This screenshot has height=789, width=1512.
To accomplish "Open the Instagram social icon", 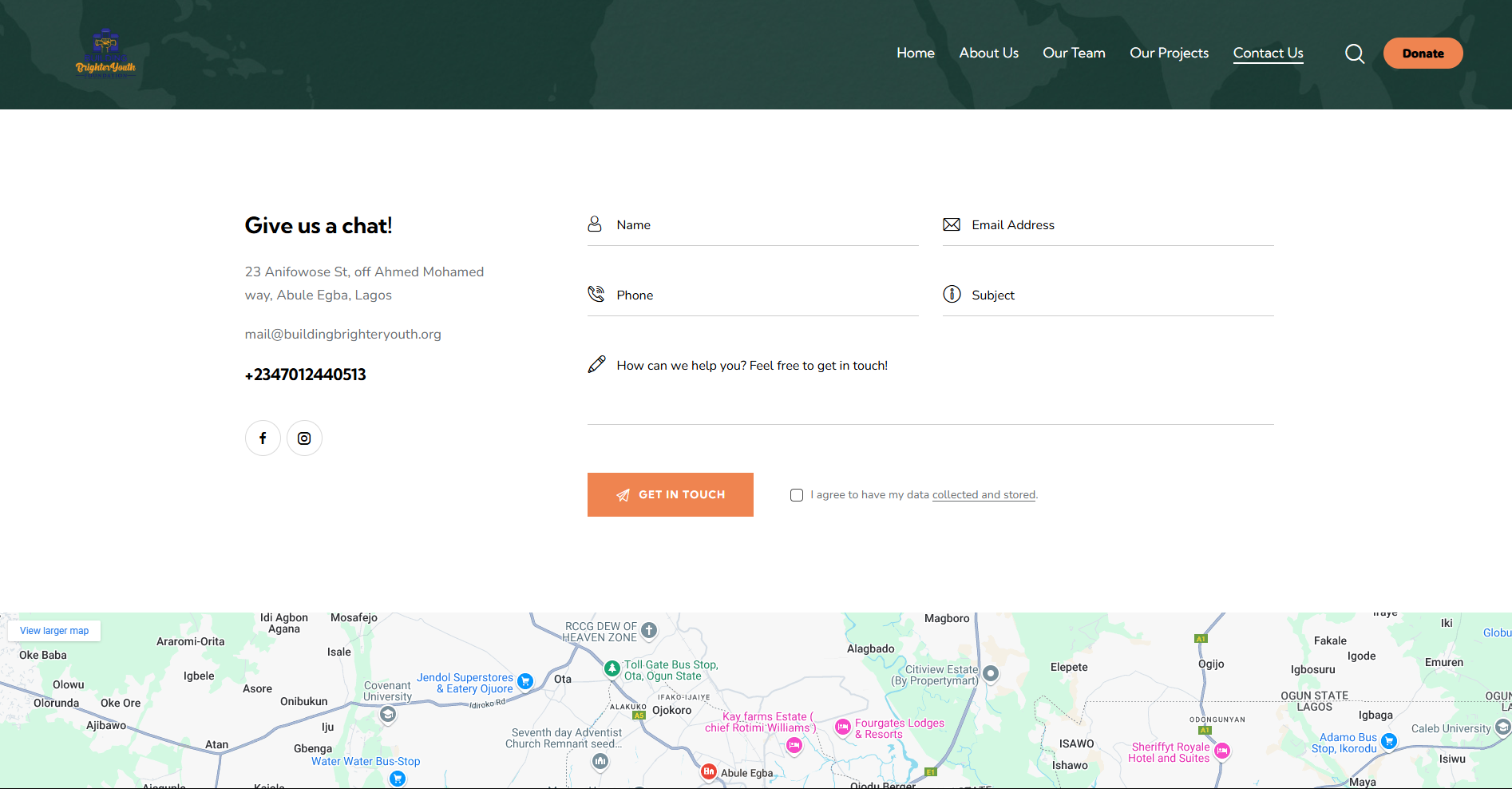I will 304,438.
